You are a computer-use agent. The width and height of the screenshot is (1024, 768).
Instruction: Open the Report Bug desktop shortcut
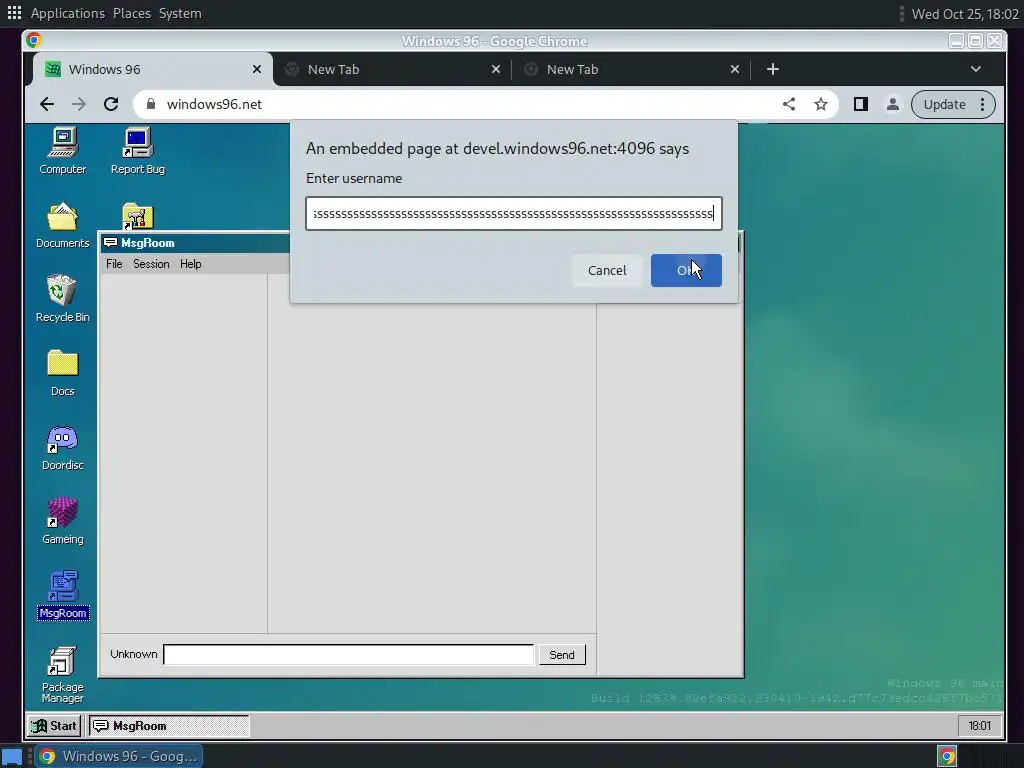(x=138, y=152)
